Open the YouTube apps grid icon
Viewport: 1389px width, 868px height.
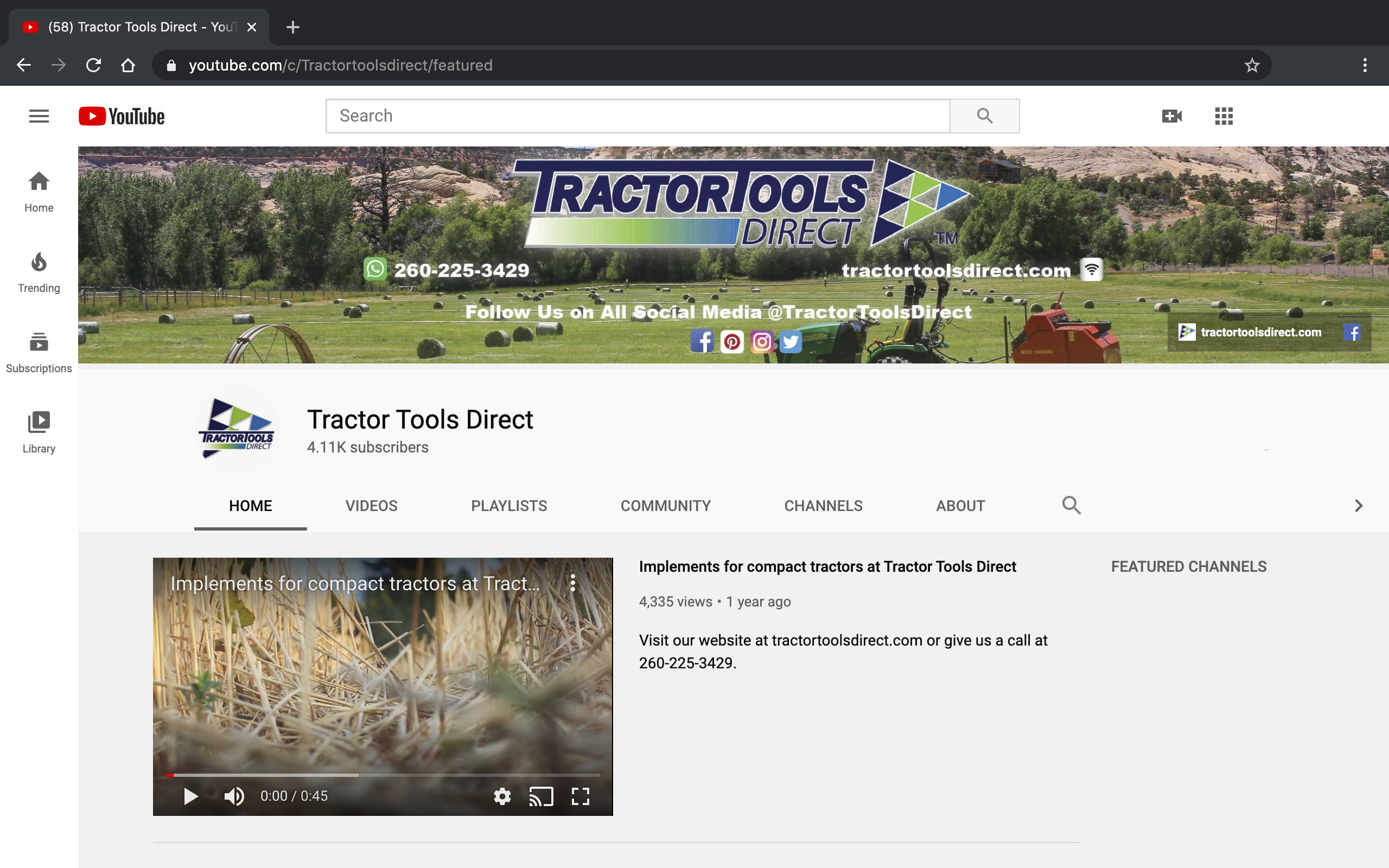point(1224,116)
